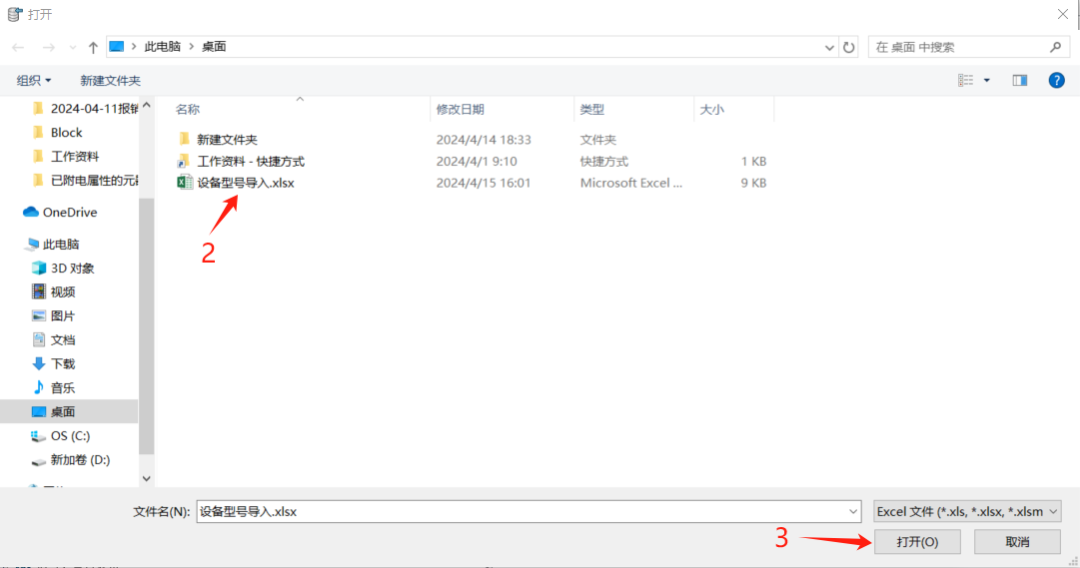
Task: Expand the 文件名 dropdown arrow
Action: click(x=853, y=512)
